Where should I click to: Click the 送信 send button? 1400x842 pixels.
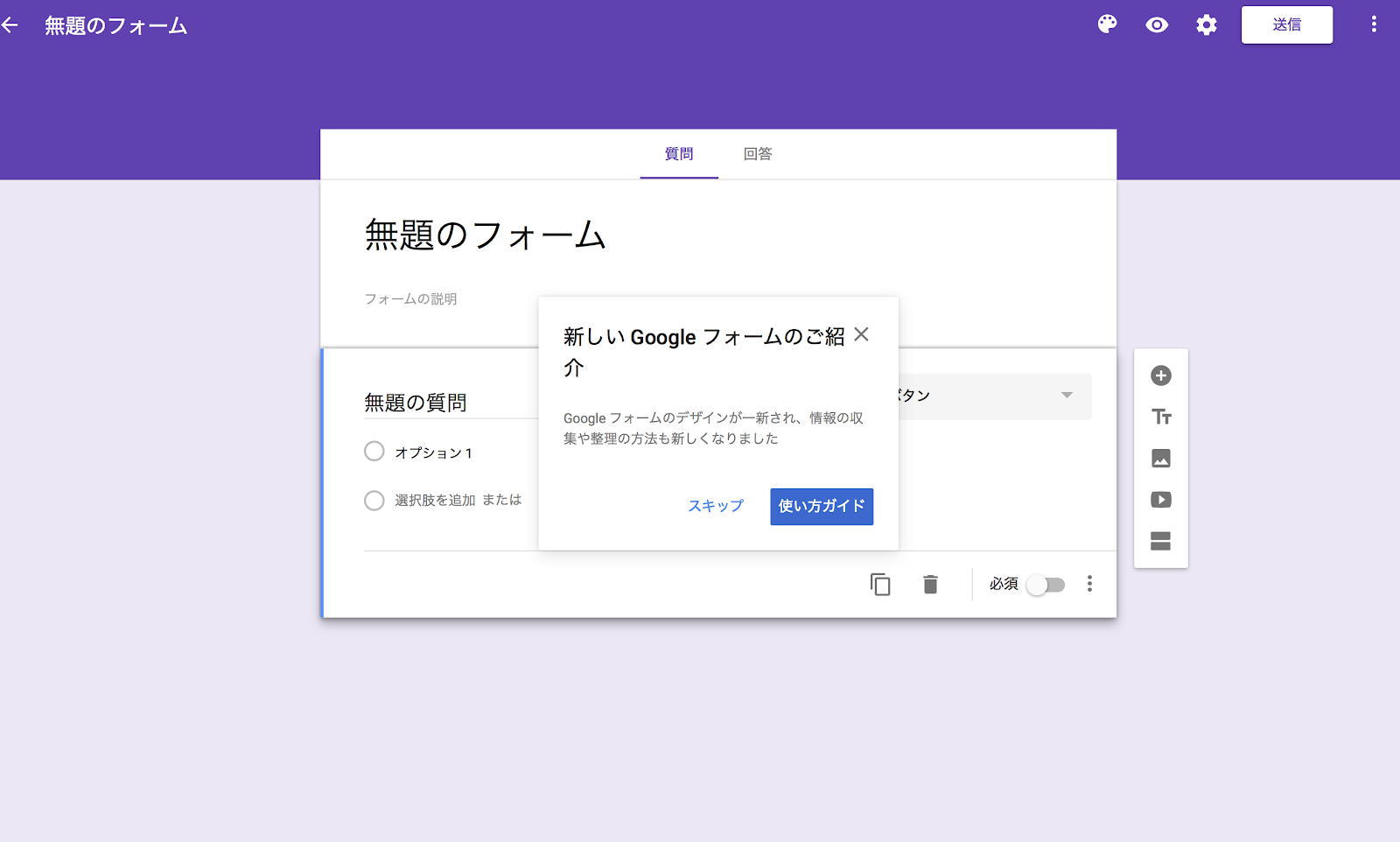tap(1286, 25)
